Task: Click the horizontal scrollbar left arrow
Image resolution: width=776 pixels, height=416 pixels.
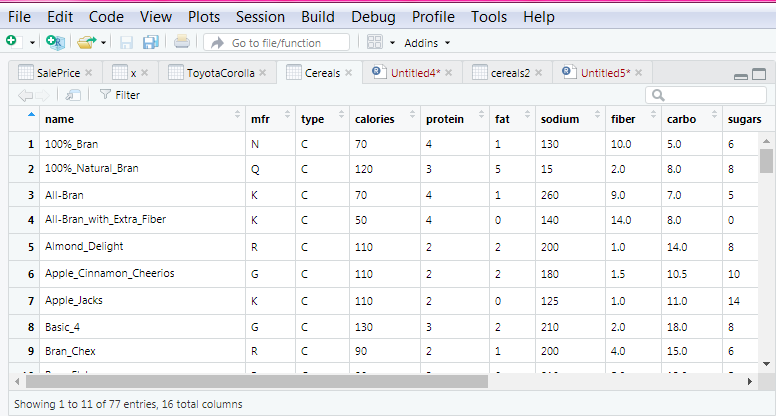Action: coord(17,381)
